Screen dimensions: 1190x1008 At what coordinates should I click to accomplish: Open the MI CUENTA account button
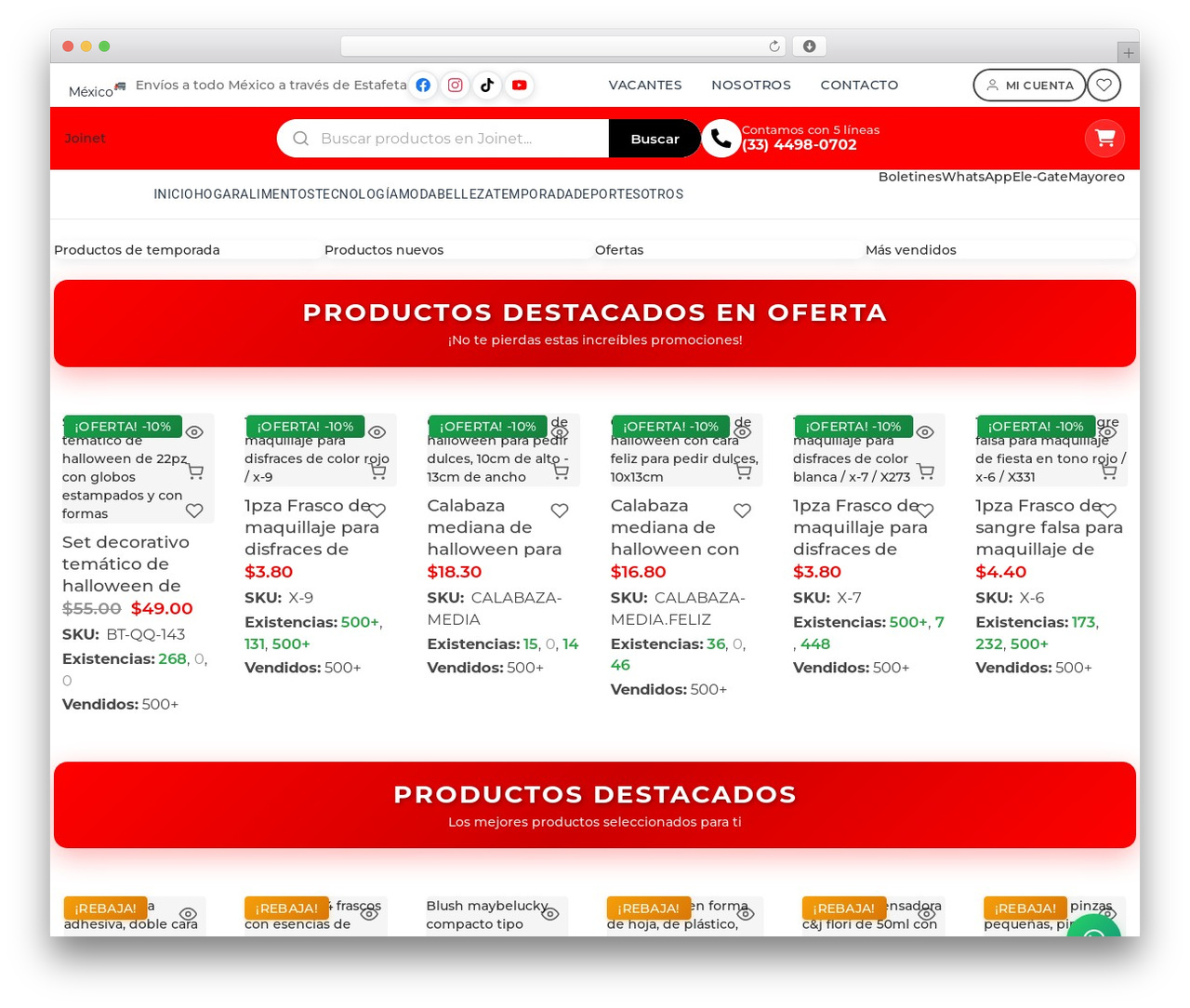(x=1029, y=85)
